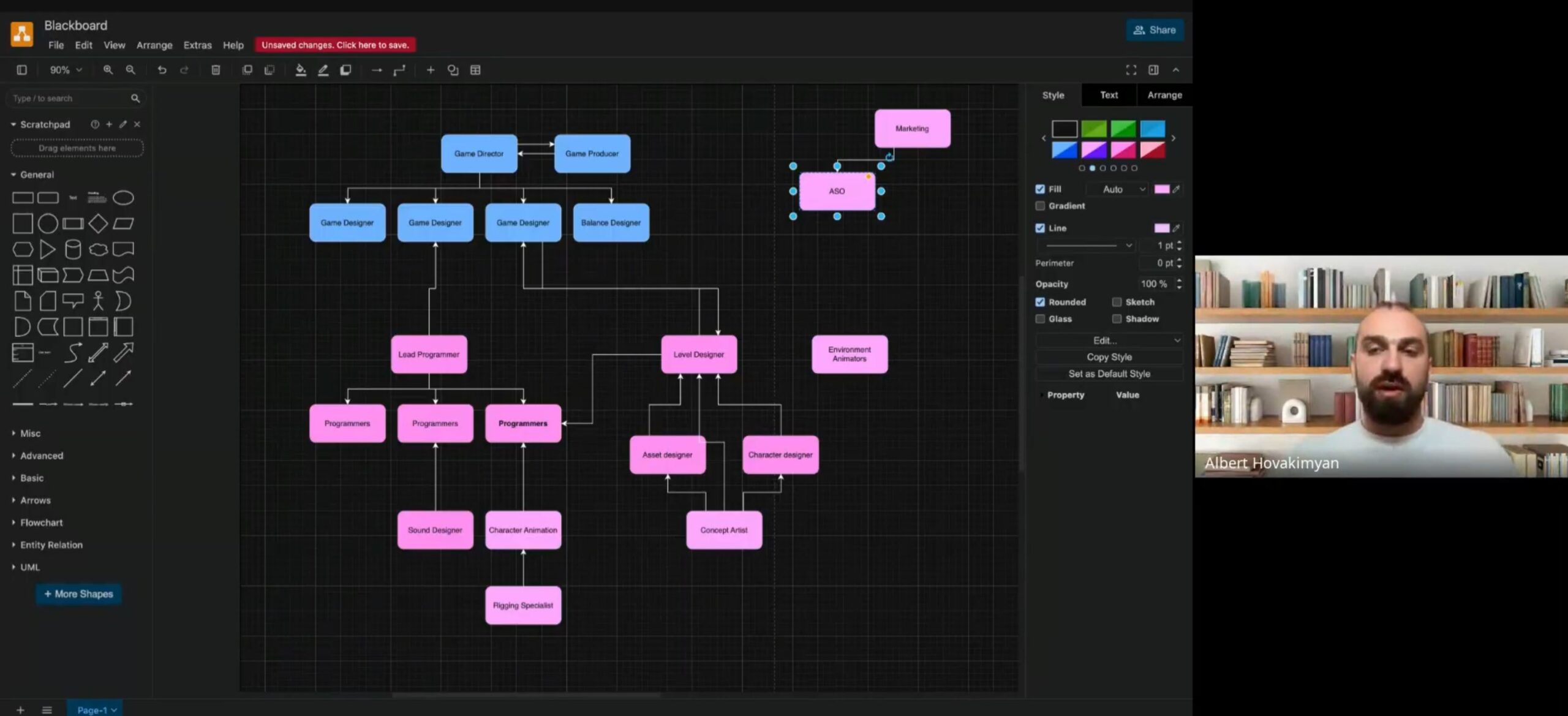Open the 90% zoom dropdown
Screen dimensions: 1568x716
[66, 70]
